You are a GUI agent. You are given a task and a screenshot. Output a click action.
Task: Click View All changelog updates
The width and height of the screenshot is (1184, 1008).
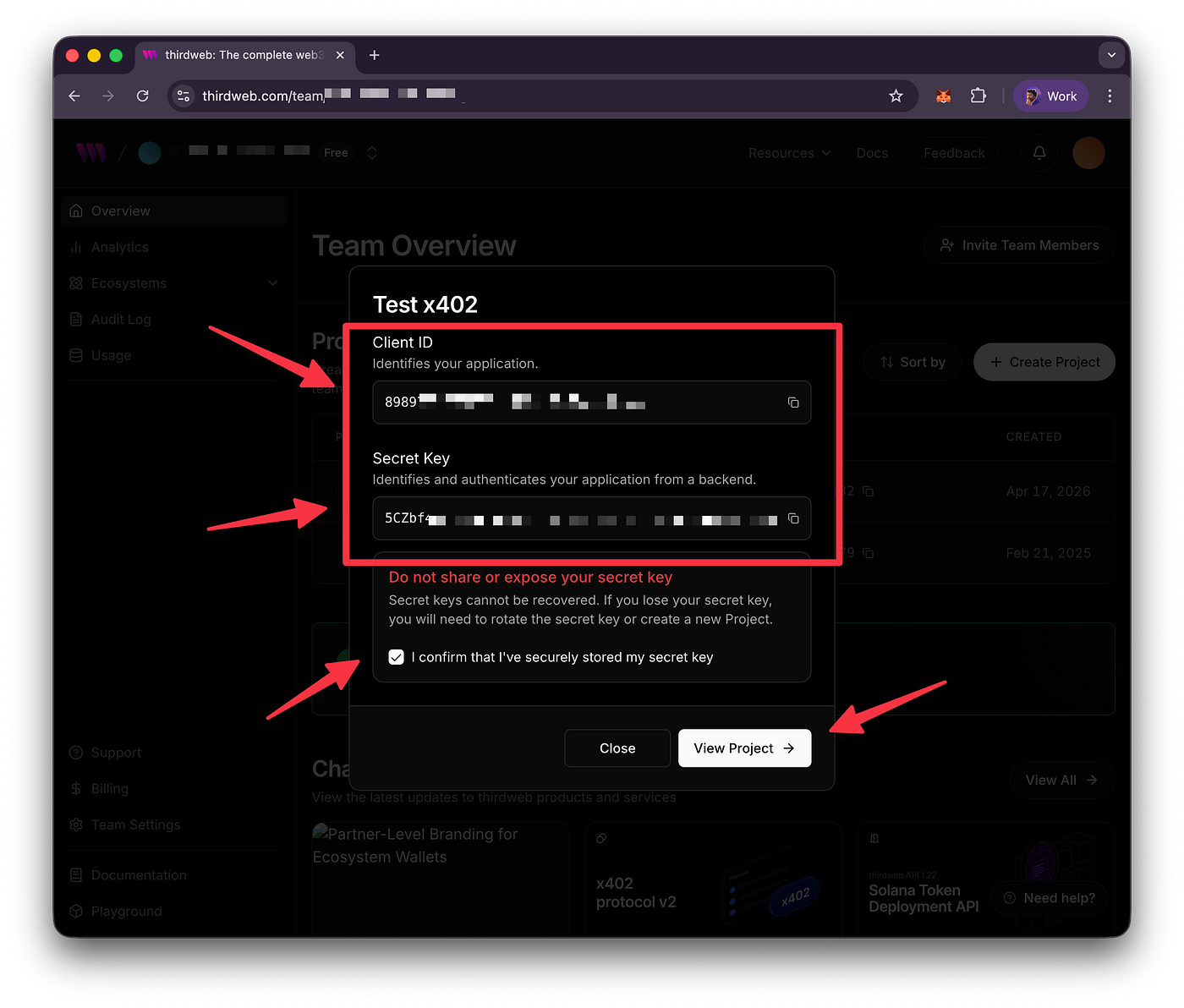coord(1061,780)
